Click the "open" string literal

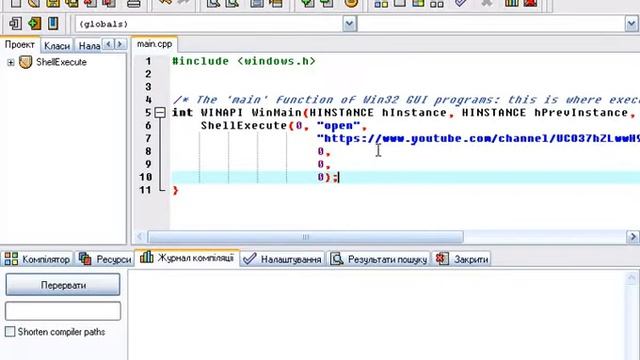point(339,125)
